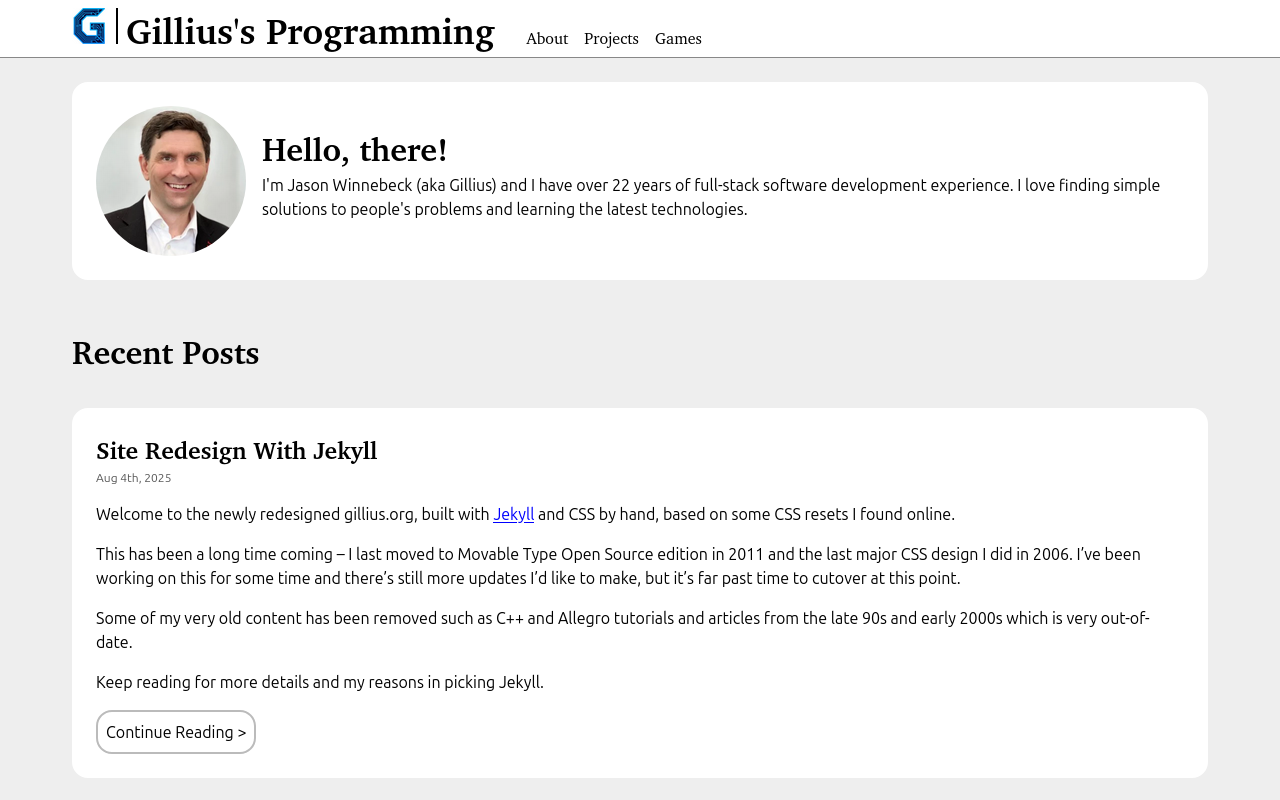This screenshot has height=800, width=1280.
Task: Click the Recent Posts heading
Action: (166, 353)
